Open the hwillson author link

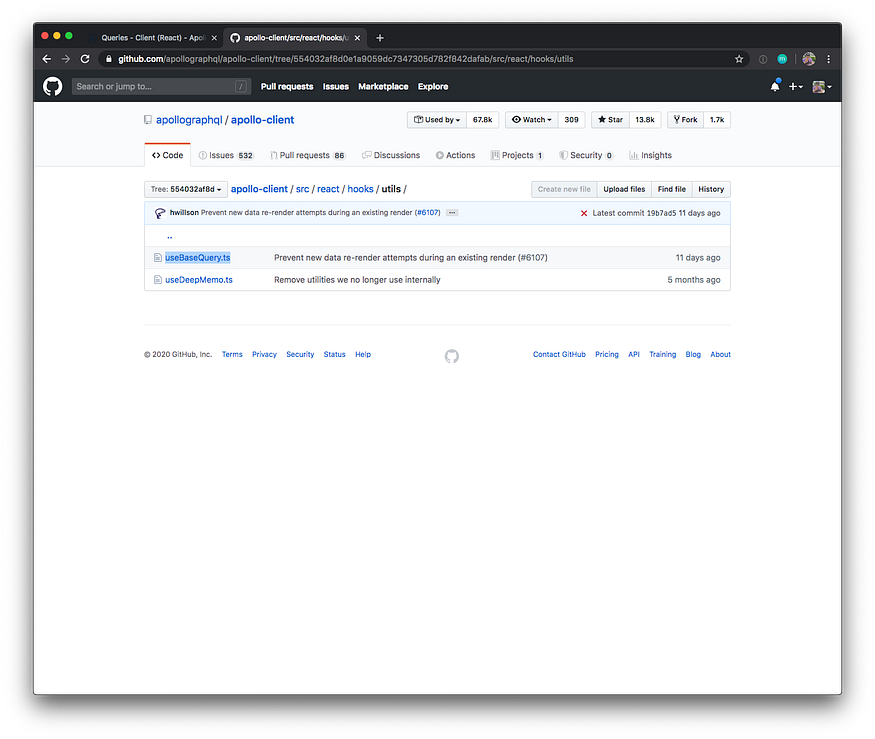184,213
